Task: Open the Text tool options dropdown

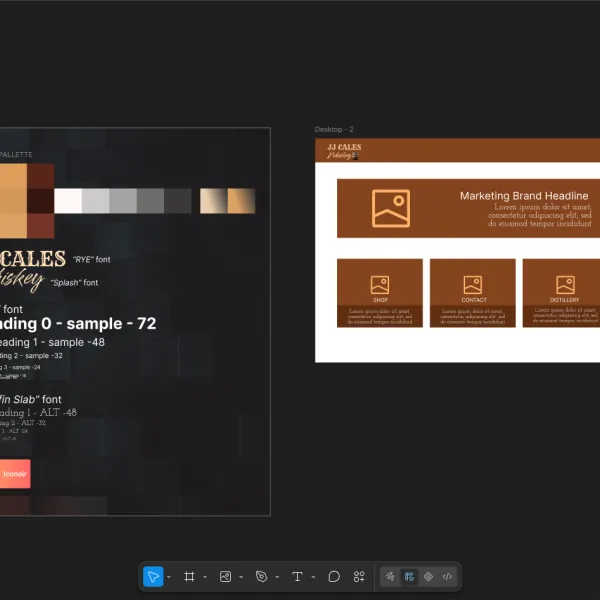Action: (x=313, y=577)
